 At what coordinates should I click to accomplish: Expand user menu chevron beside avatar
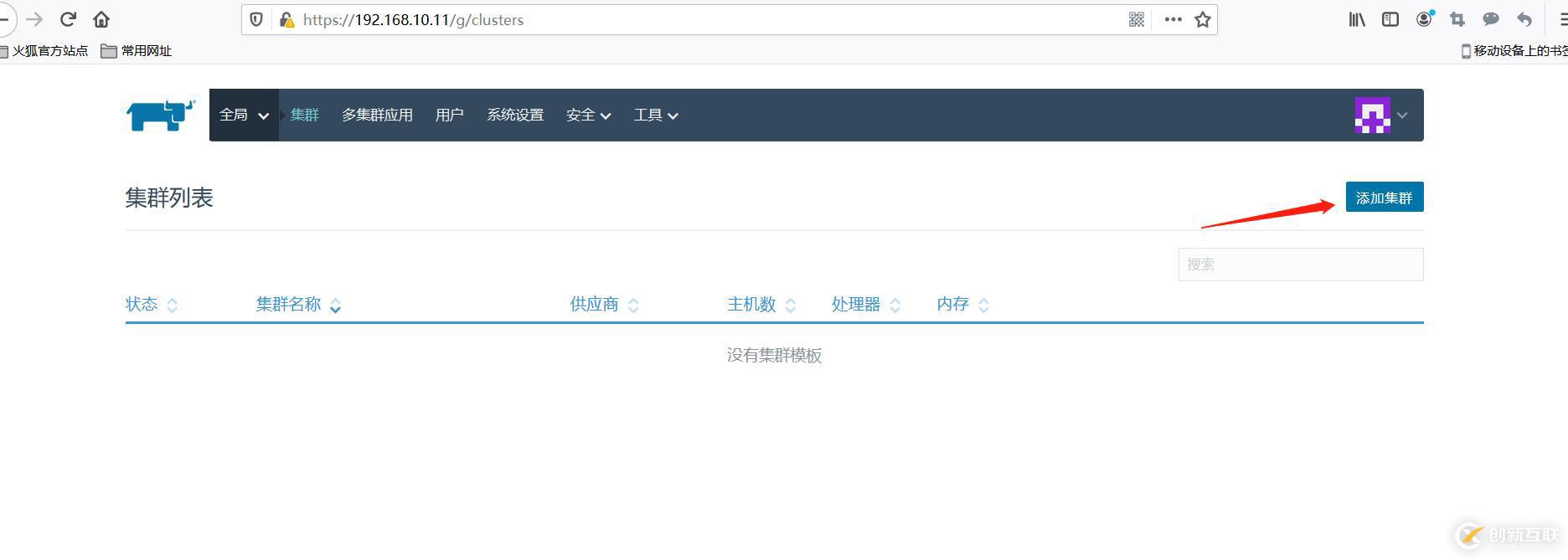tap(1402, 116)
